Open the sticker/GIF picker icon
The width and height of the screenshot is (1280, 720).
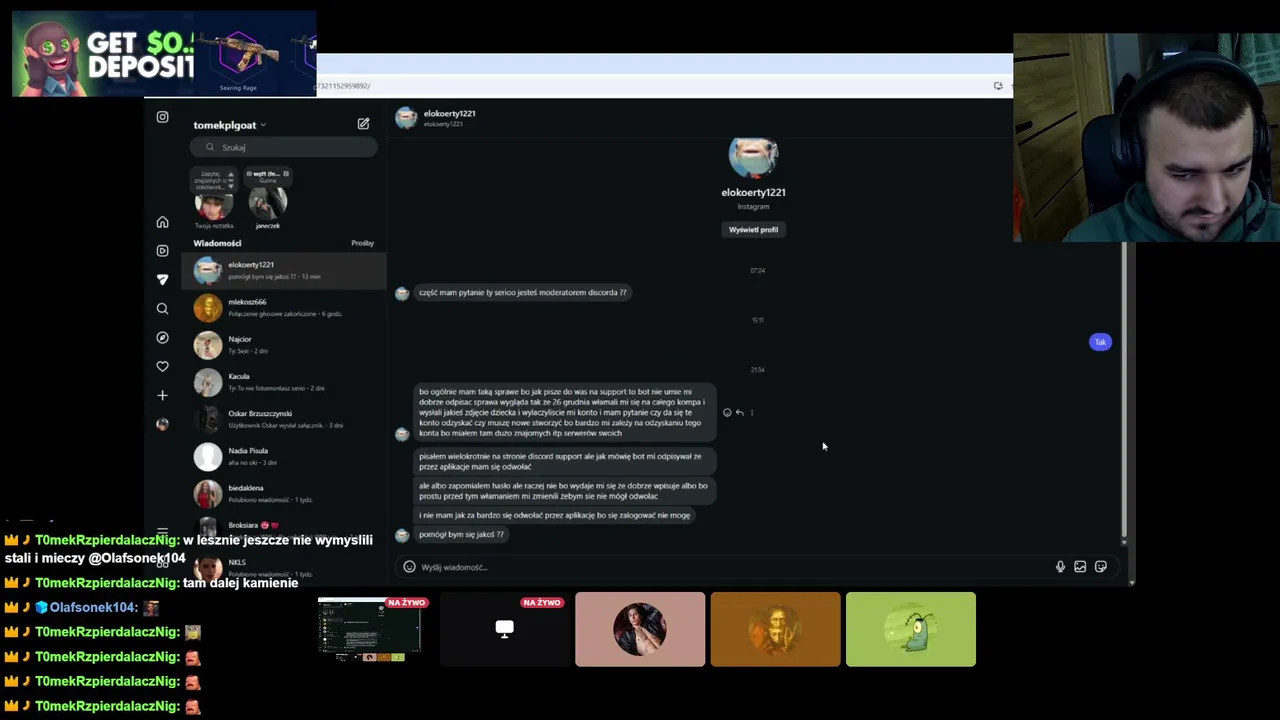pyautogui.click(x=1100, y=567)
